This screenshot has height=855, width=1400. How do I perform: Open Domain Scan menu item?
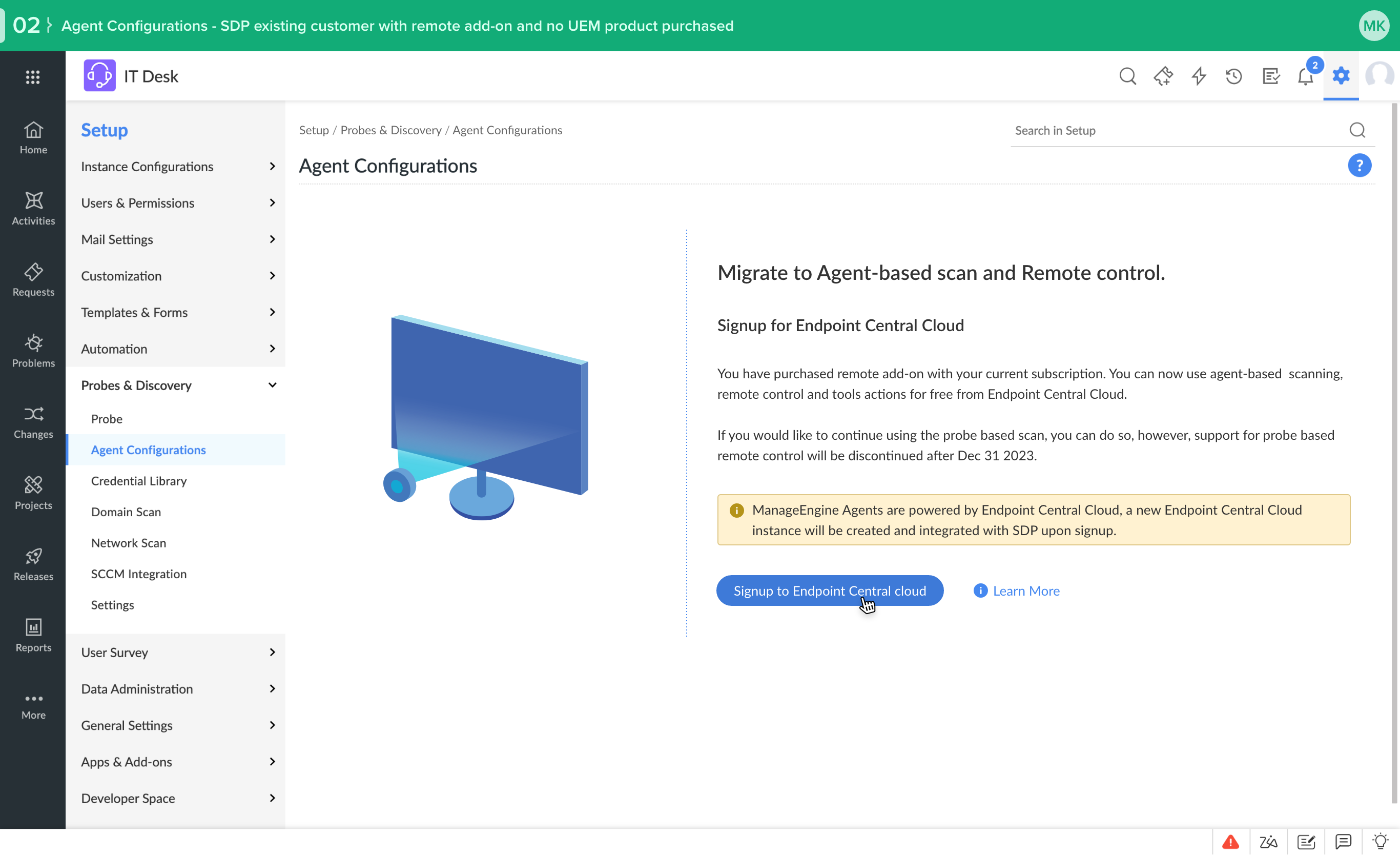[176, 512]
